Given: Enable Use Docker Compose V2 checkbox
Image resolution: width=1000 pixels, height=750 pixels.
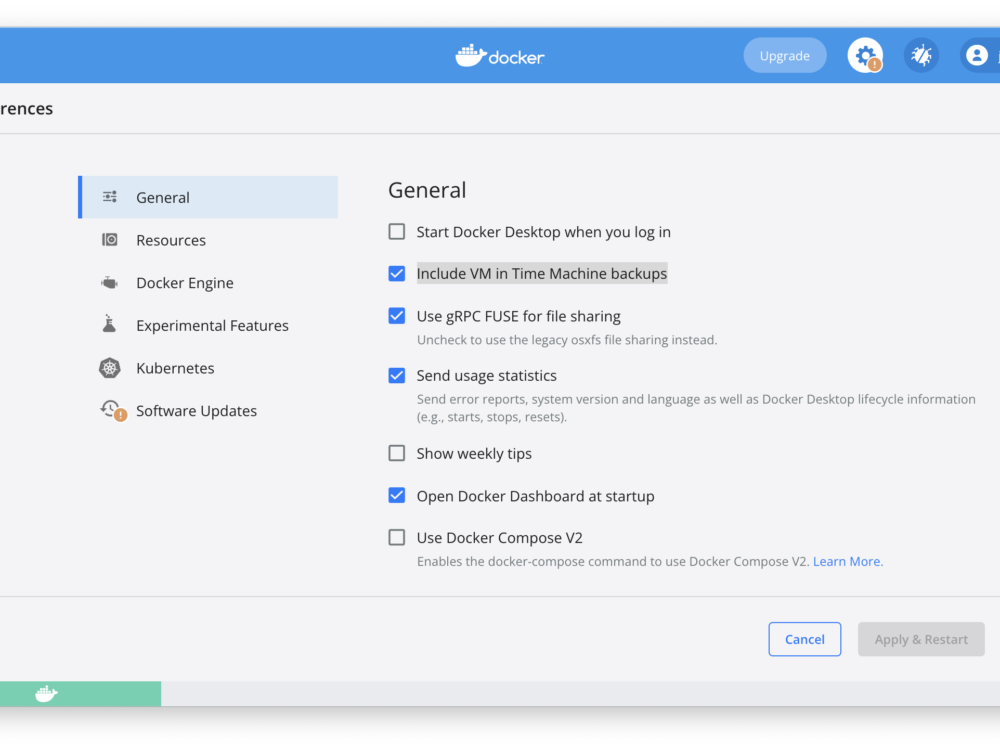Looking at the screenshot, I should tap(397, 538).
